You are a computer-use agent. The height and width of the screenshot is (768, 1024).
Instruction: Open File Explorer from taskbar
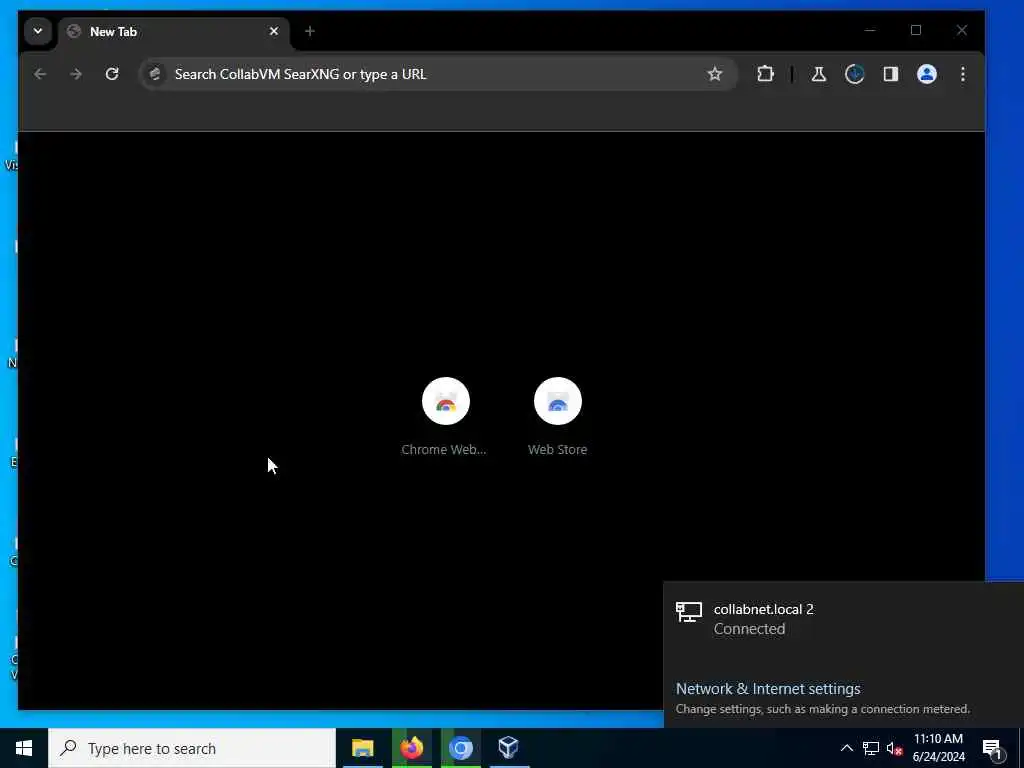coord(362,748)
